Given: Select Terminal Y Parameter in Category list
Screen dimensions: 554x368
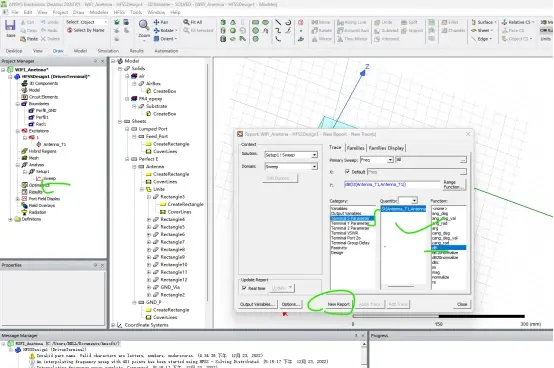Looking at the screenshot, I should [x=350, y=223].
